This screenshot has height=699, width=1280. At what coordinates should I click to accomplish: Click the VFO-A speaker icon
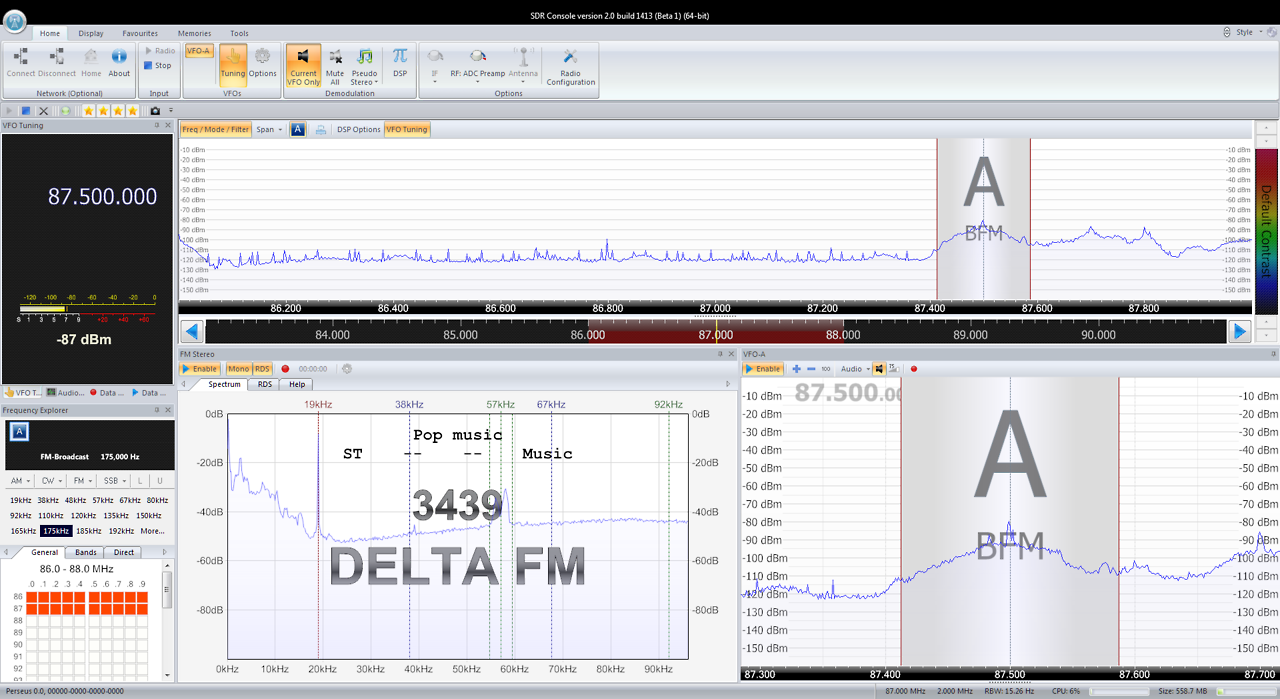(x=879, y=369)
